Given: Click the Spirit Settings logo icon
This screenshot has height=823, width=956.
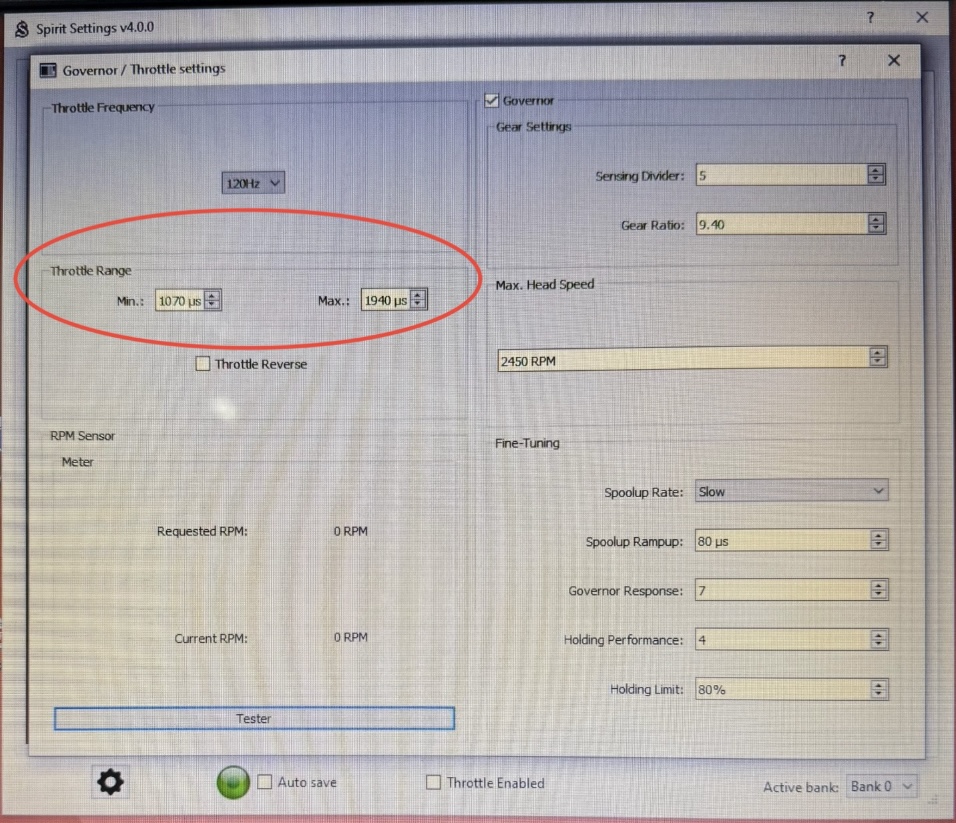Looking at the screenshot, I should [22, 28].
